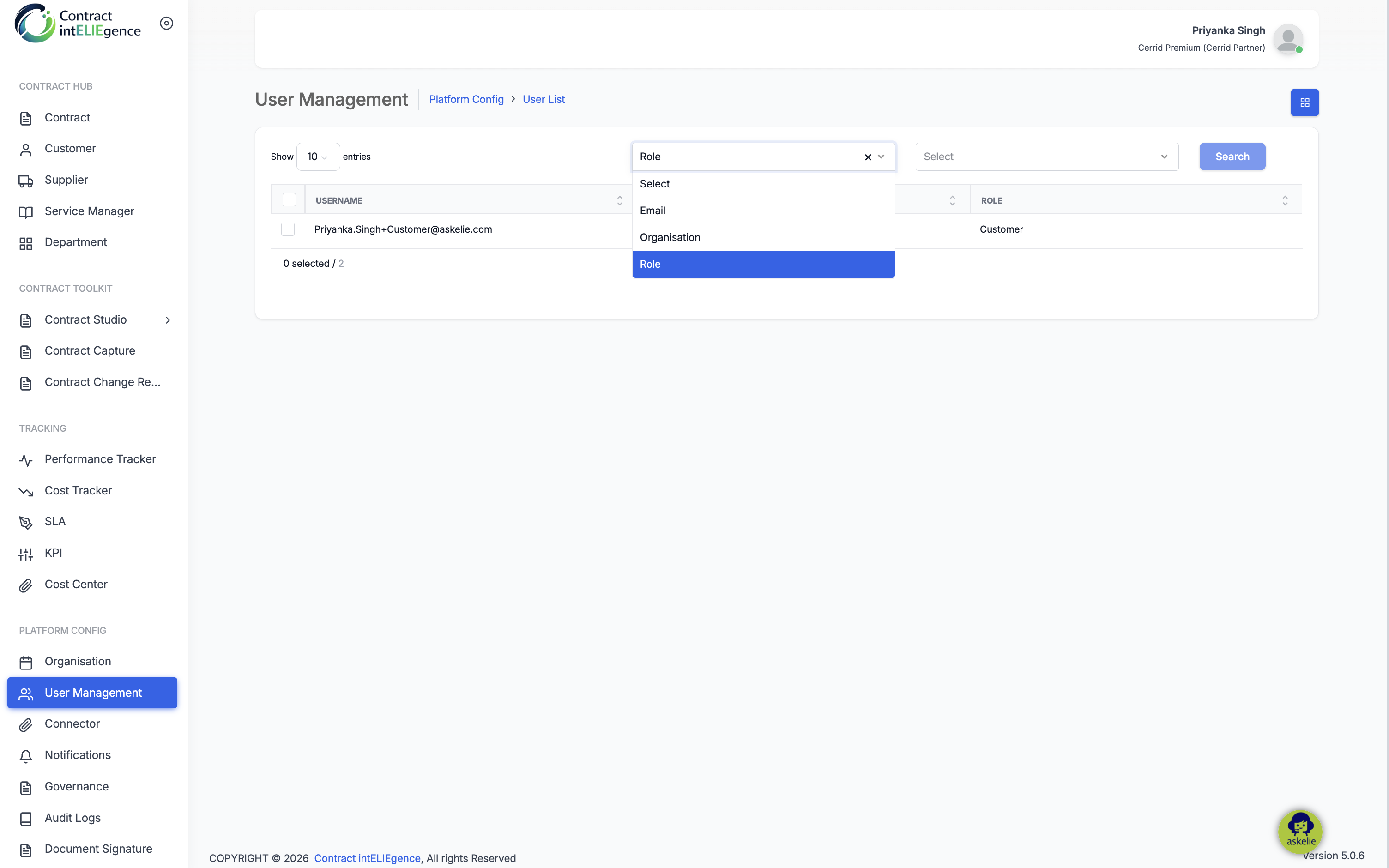Click the blue grid view button
The width and height of the screenshot is (1389, 868).
1304,103
